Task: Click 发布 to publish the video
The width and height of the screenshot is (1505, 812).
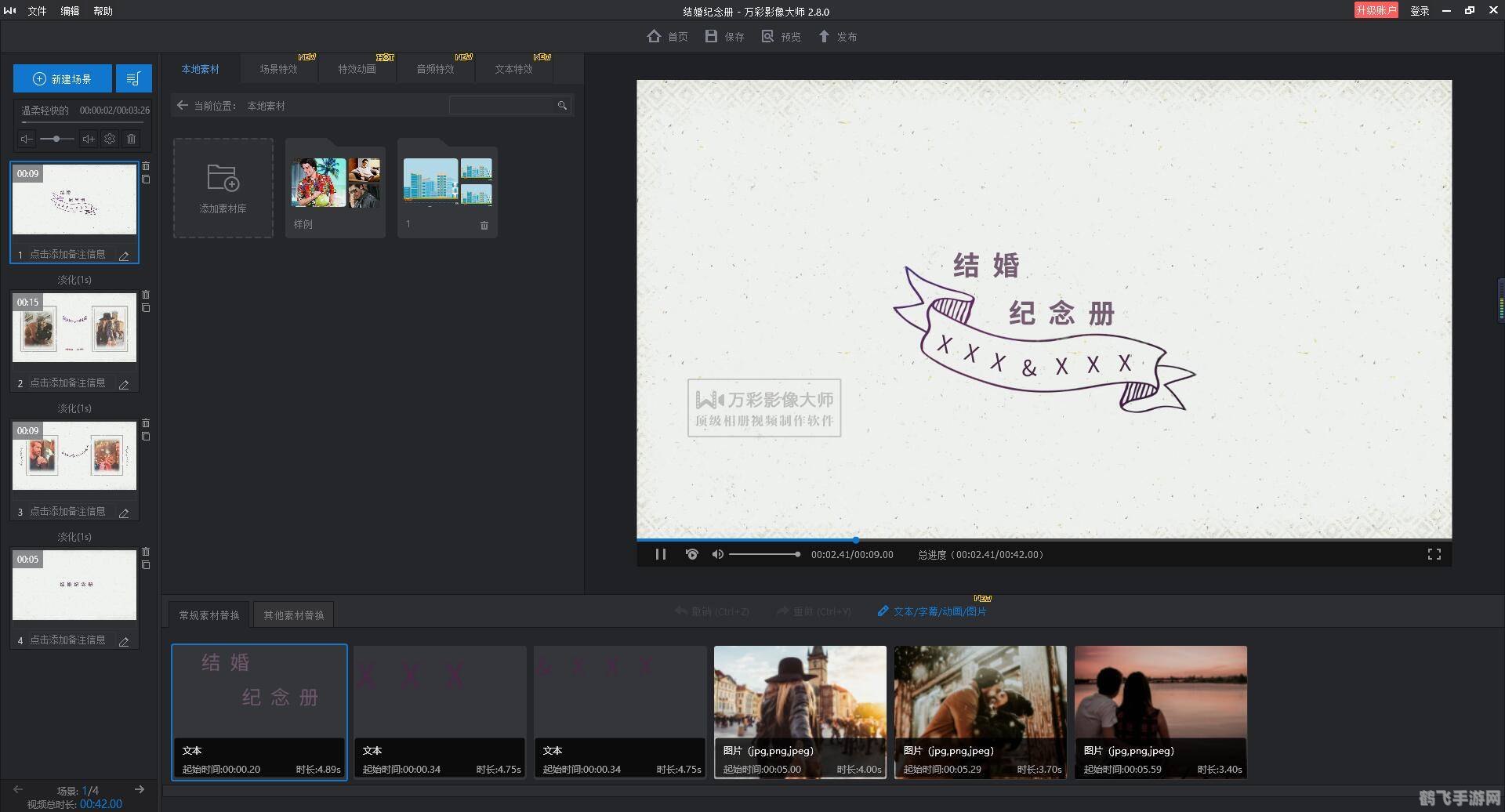Action: [838, 36]
